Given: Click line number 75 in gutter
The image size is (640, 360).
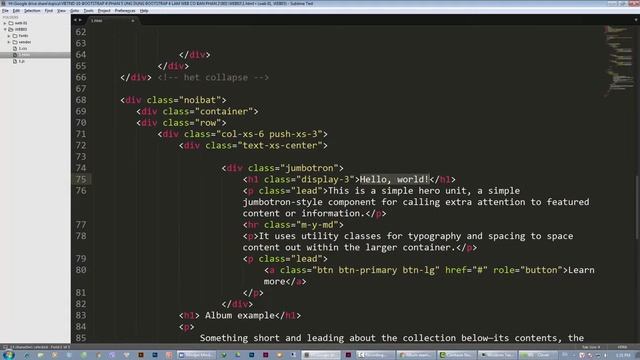Looking at the screenshot, I should pyautogui.click(x=81, y=180).
